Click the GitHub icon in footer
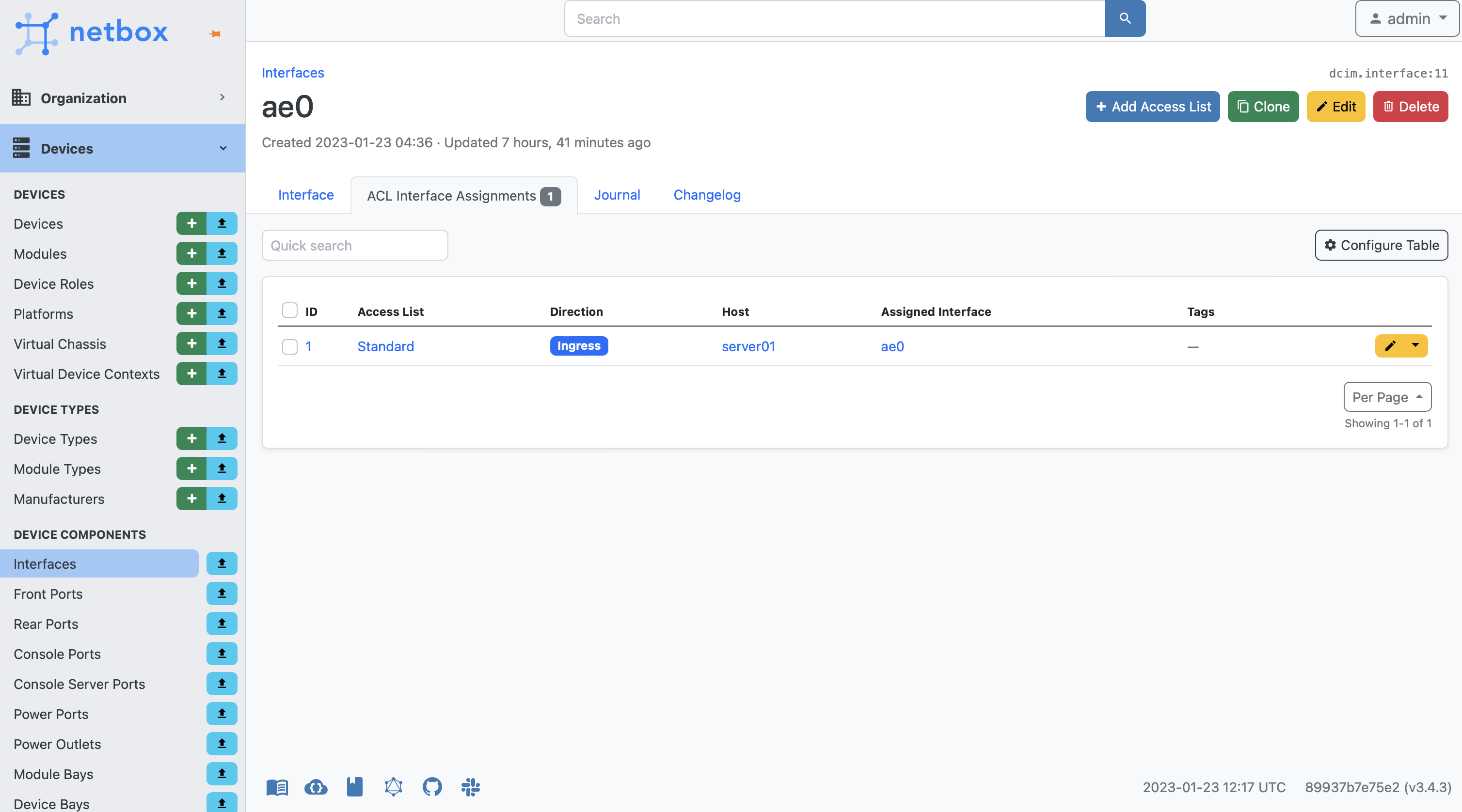The width and height of the screenshot is (1462, 812). coord(432,786)
